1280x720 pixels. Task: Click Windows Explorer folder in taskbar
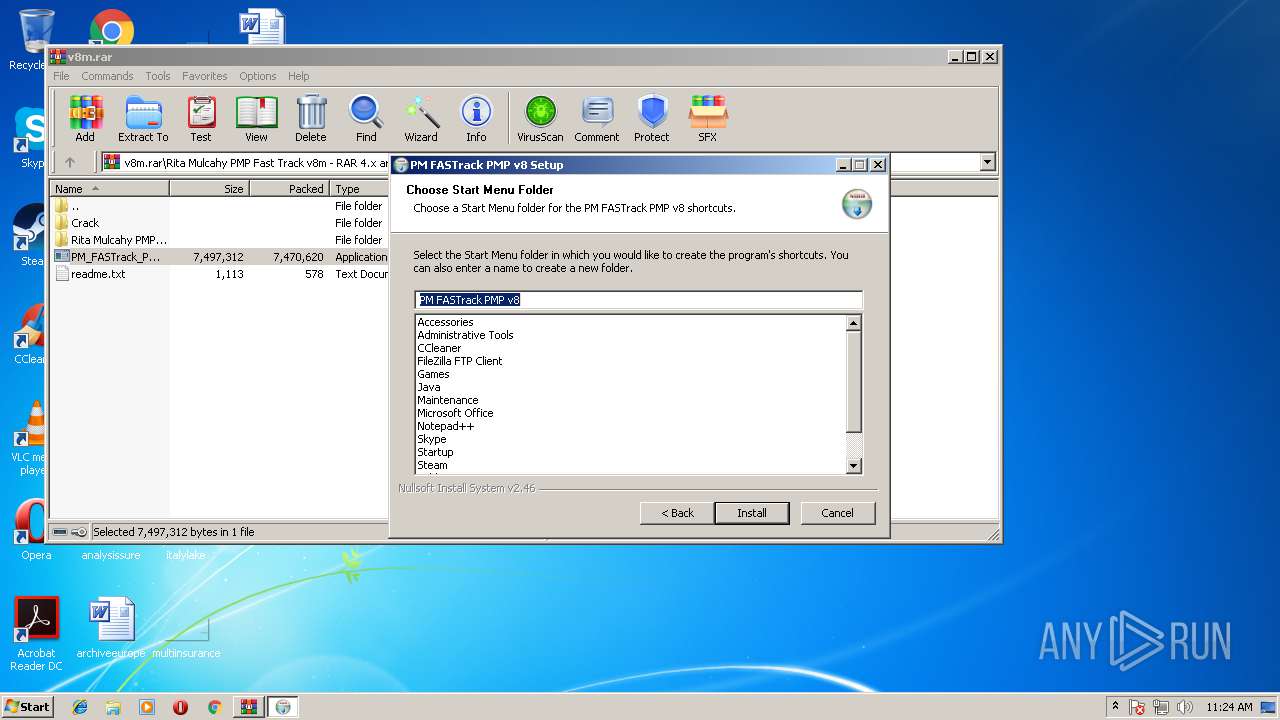(x=113, y=707)
